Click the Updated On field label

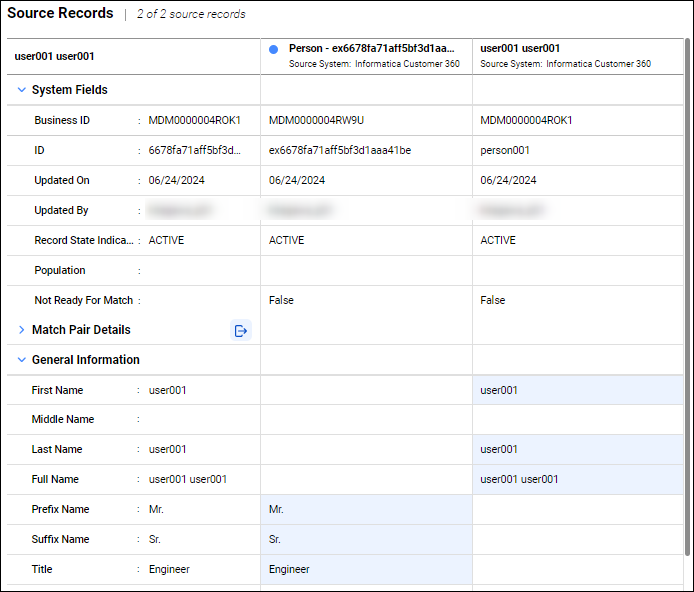(x=62, y=181)
